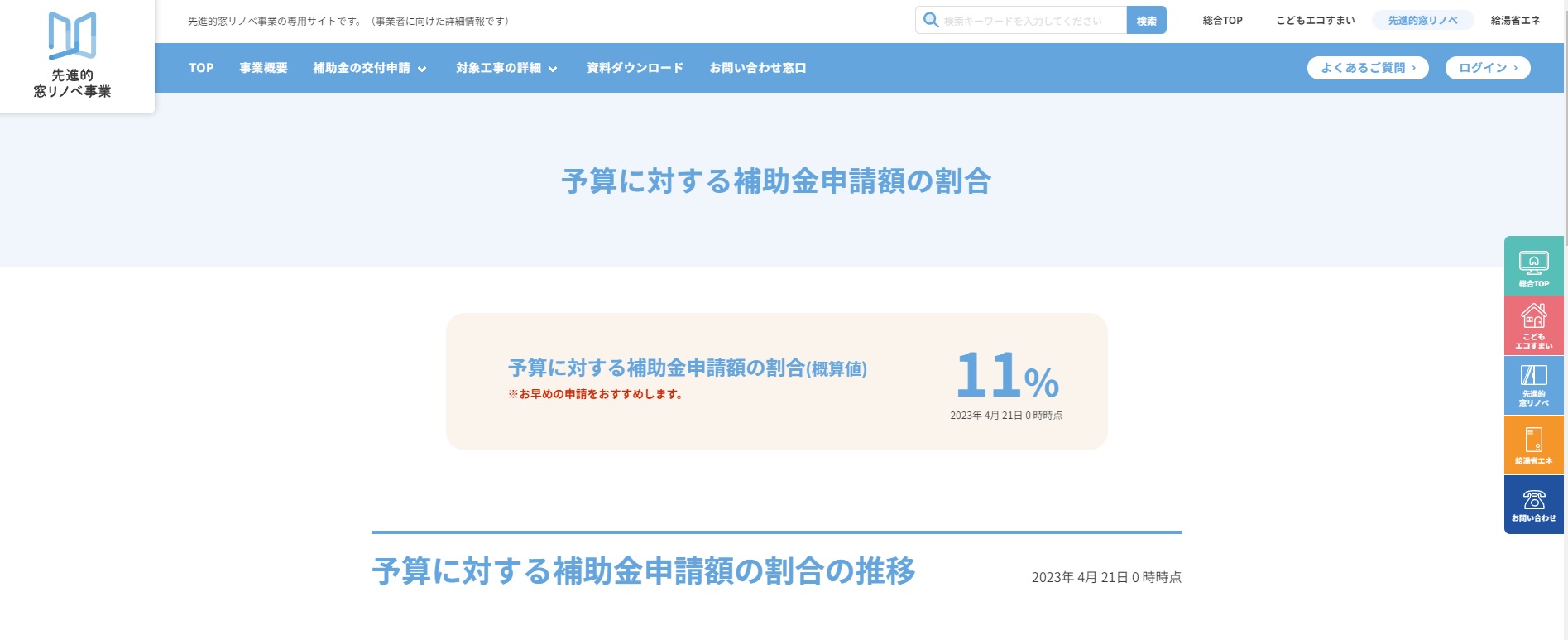Open 総合TOP from the side panel
Image resolution: width=1568 pixels, height=640 pixels.
(x=1533, y=267)
